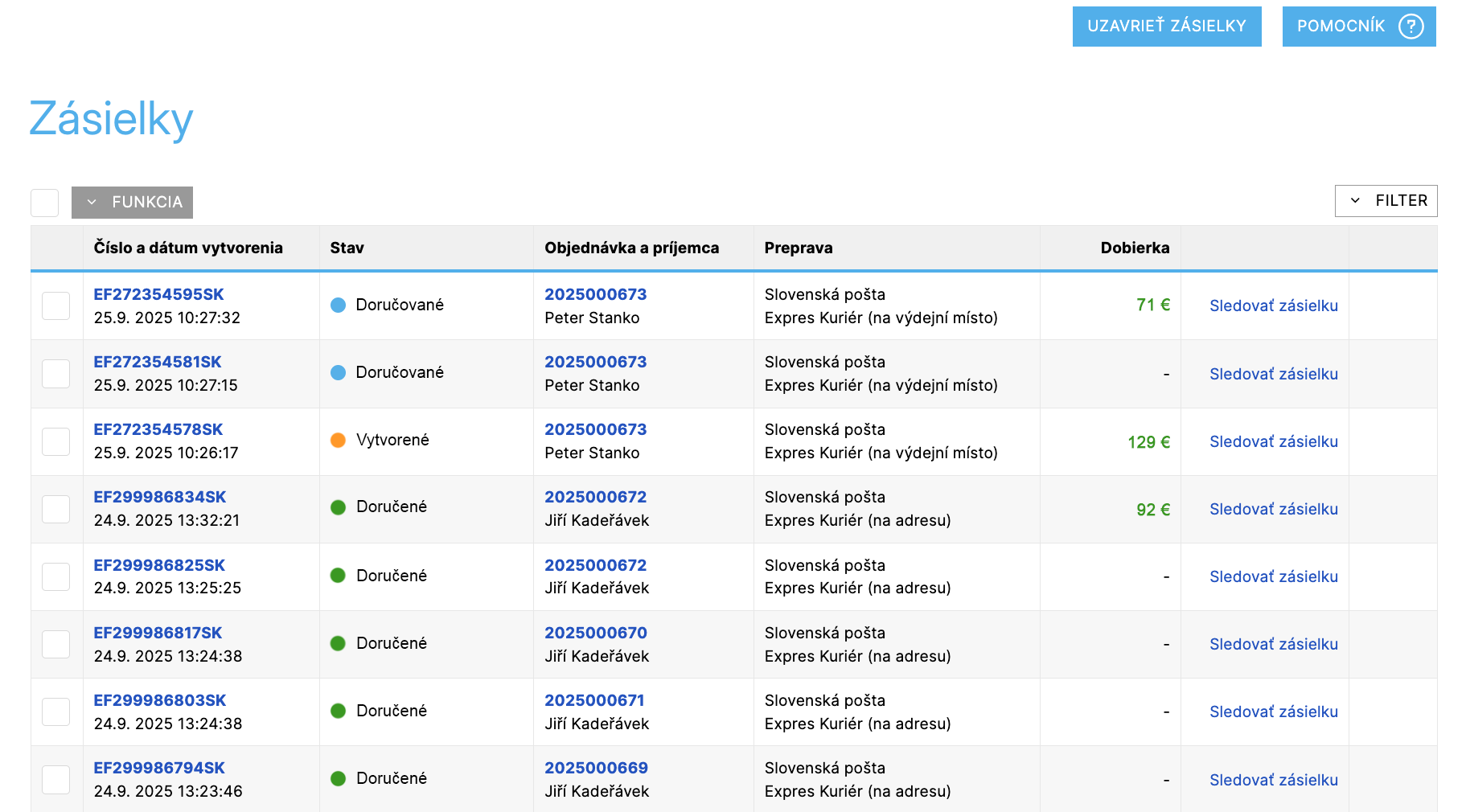Open the Funkcia dropdown

(x=132, y=203)
